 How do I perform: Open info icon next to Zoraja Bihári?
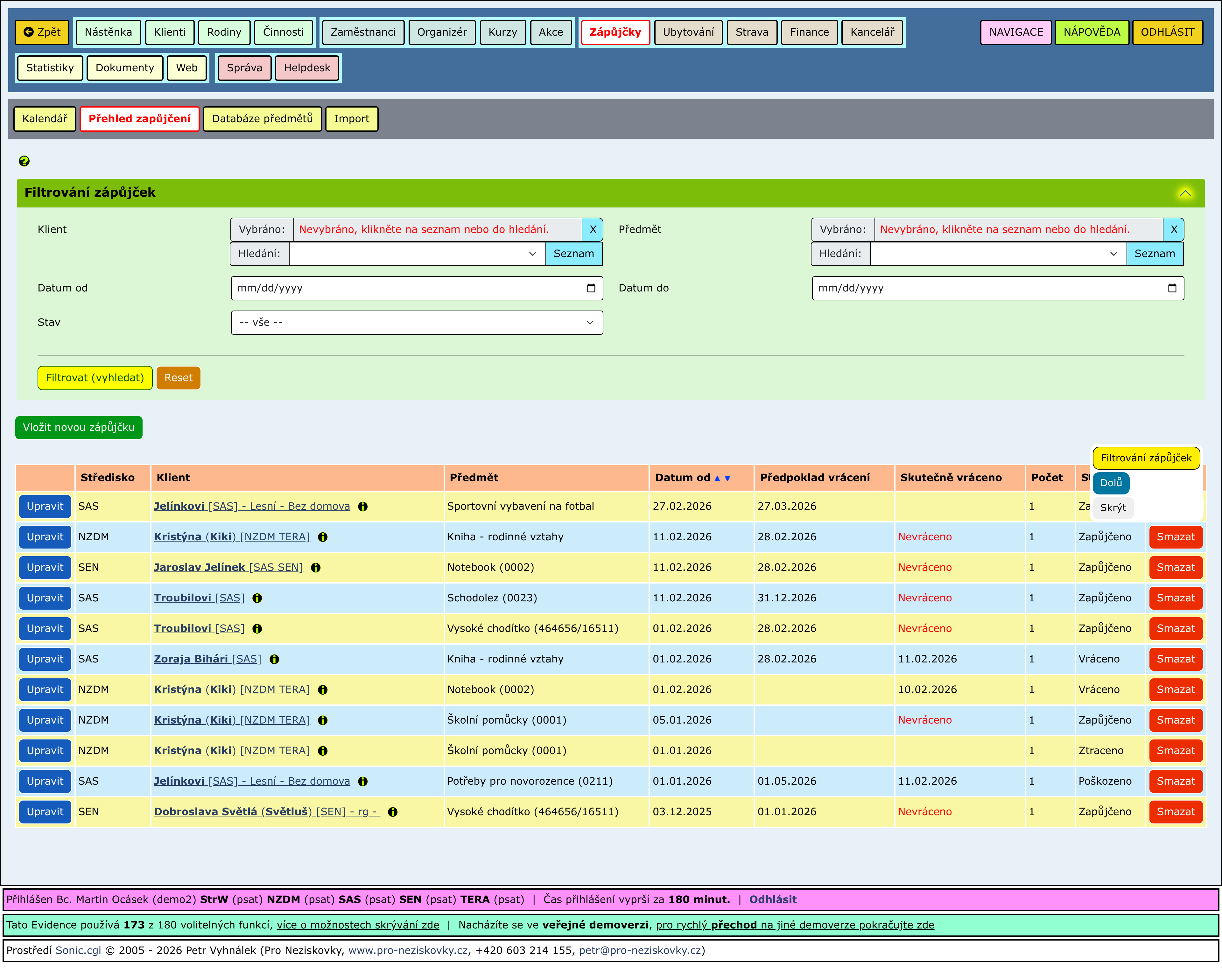click(274, 659)
